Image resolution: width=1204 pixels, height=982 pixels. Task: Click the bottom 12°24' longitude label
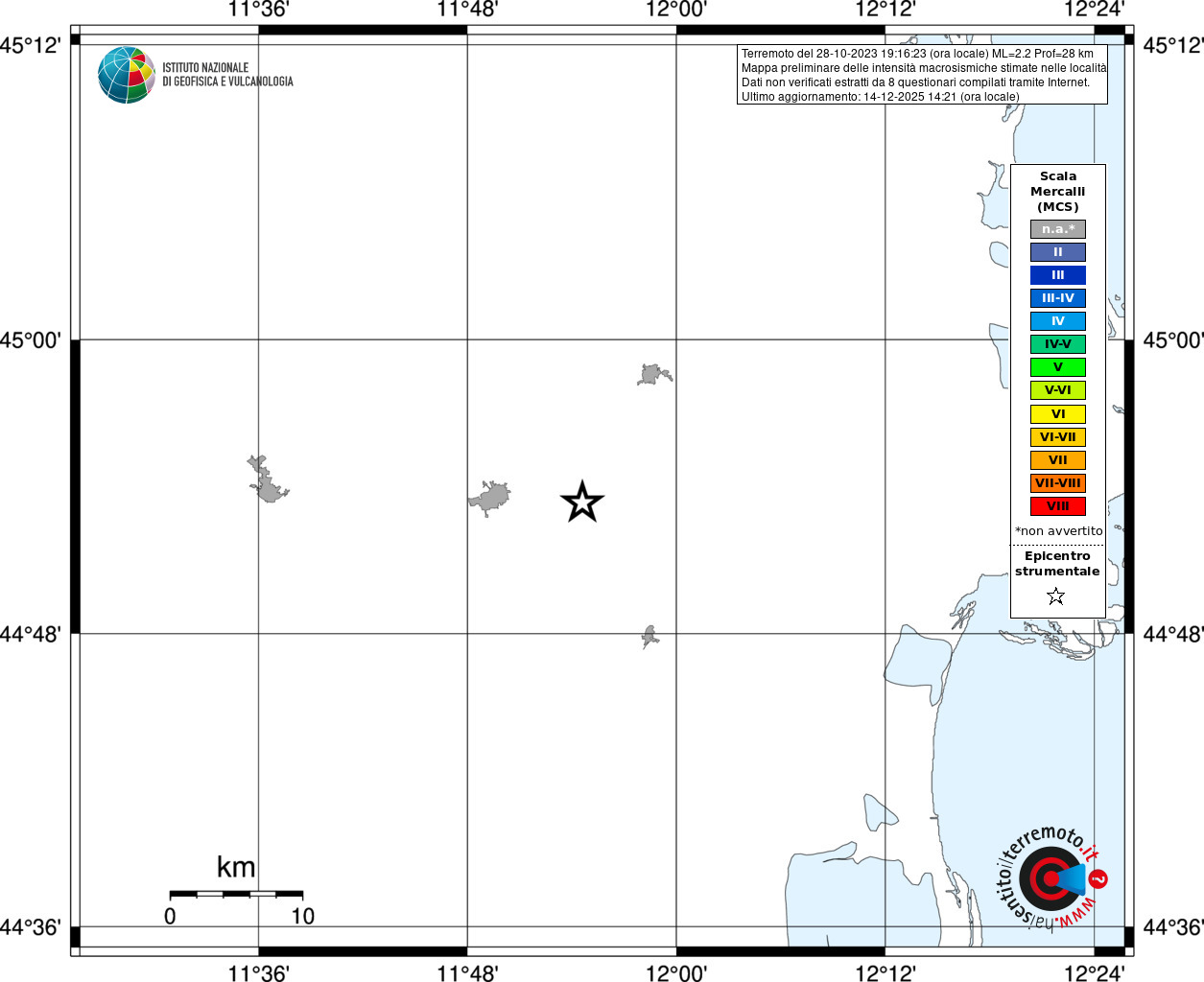coord(1095,972)
